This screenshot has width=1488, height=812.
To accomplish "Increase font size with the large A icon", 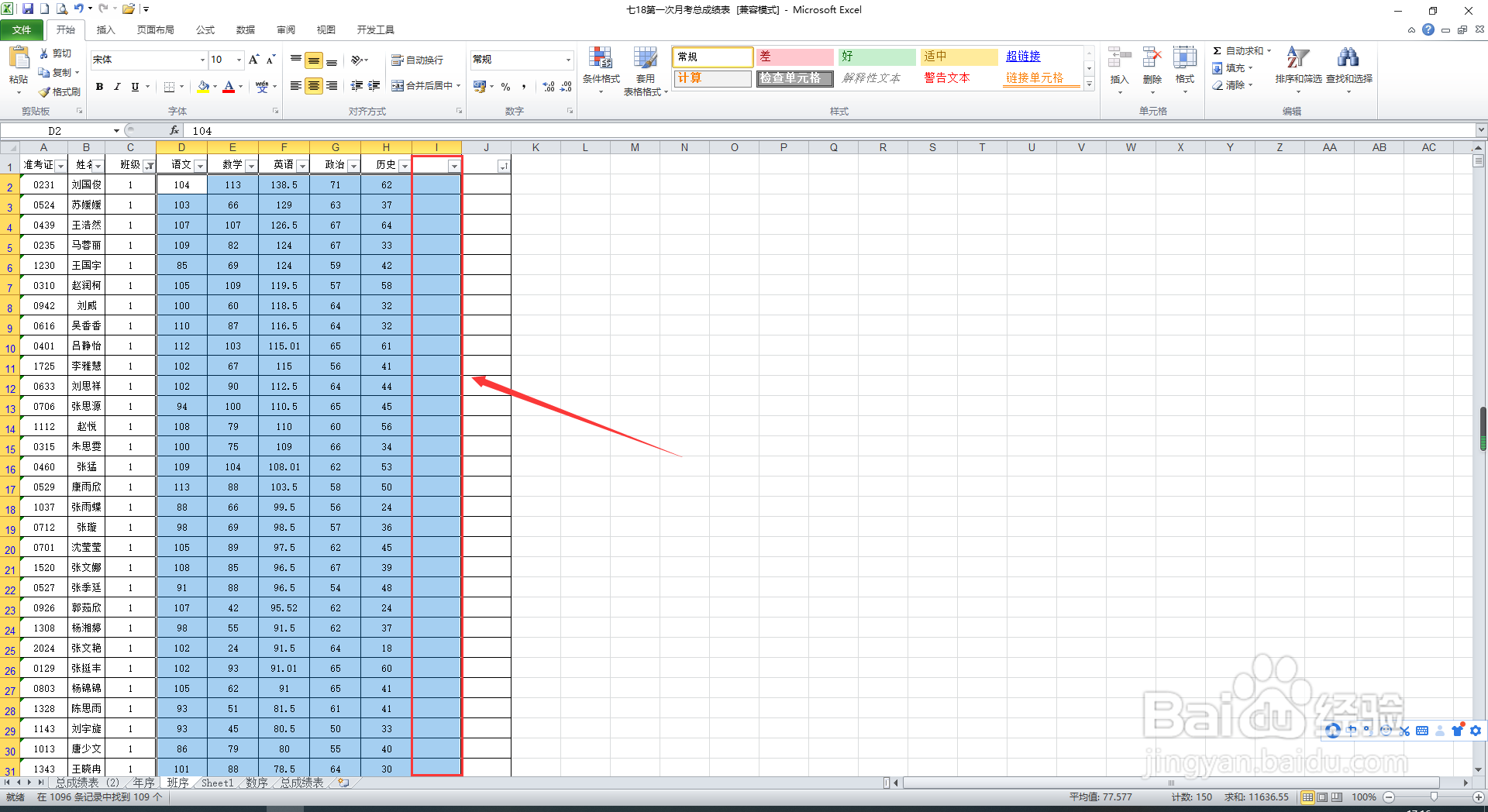I will tap(253, 60).
